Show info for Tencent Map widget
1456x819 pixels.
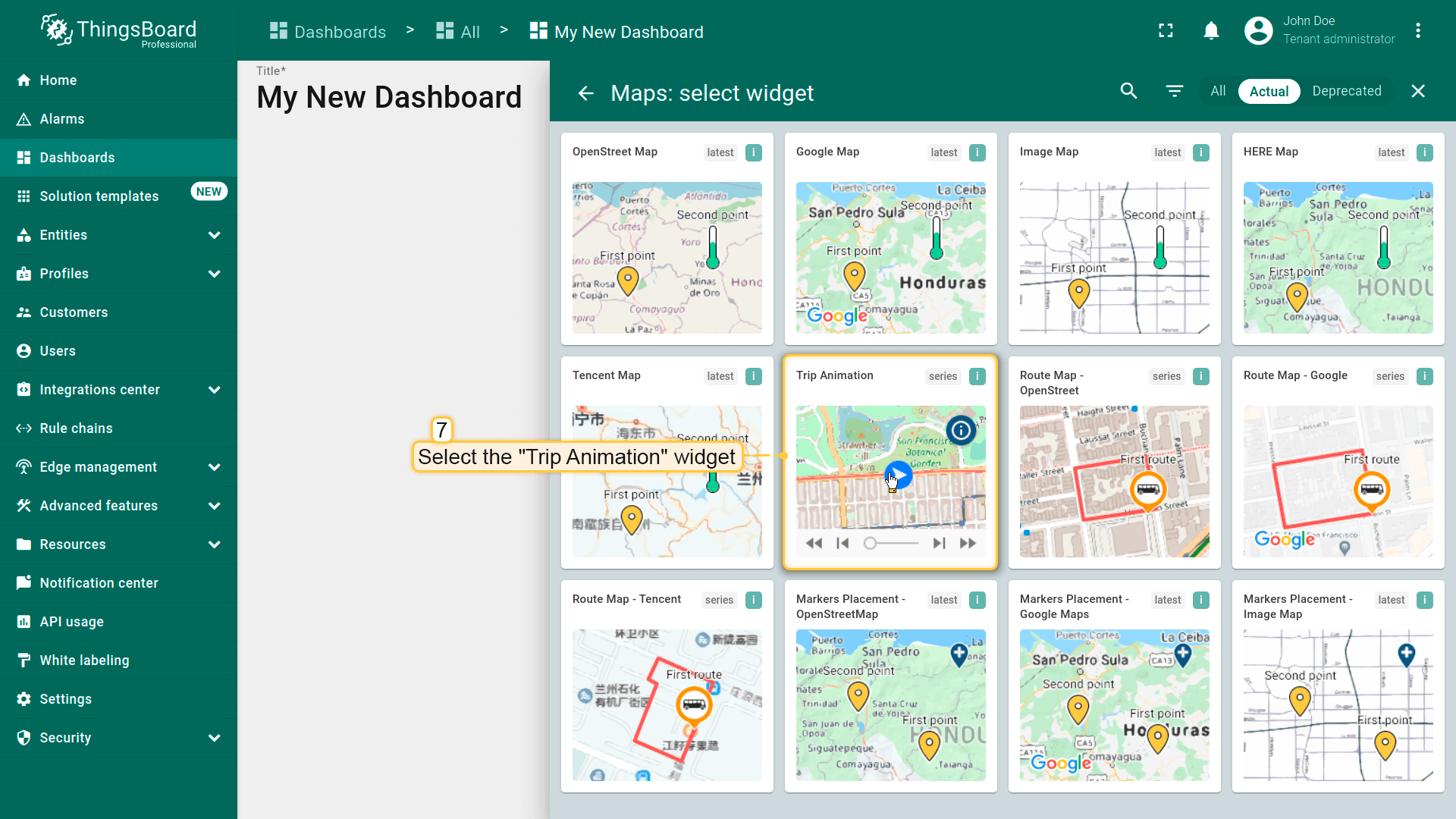[x=754, y=376]
